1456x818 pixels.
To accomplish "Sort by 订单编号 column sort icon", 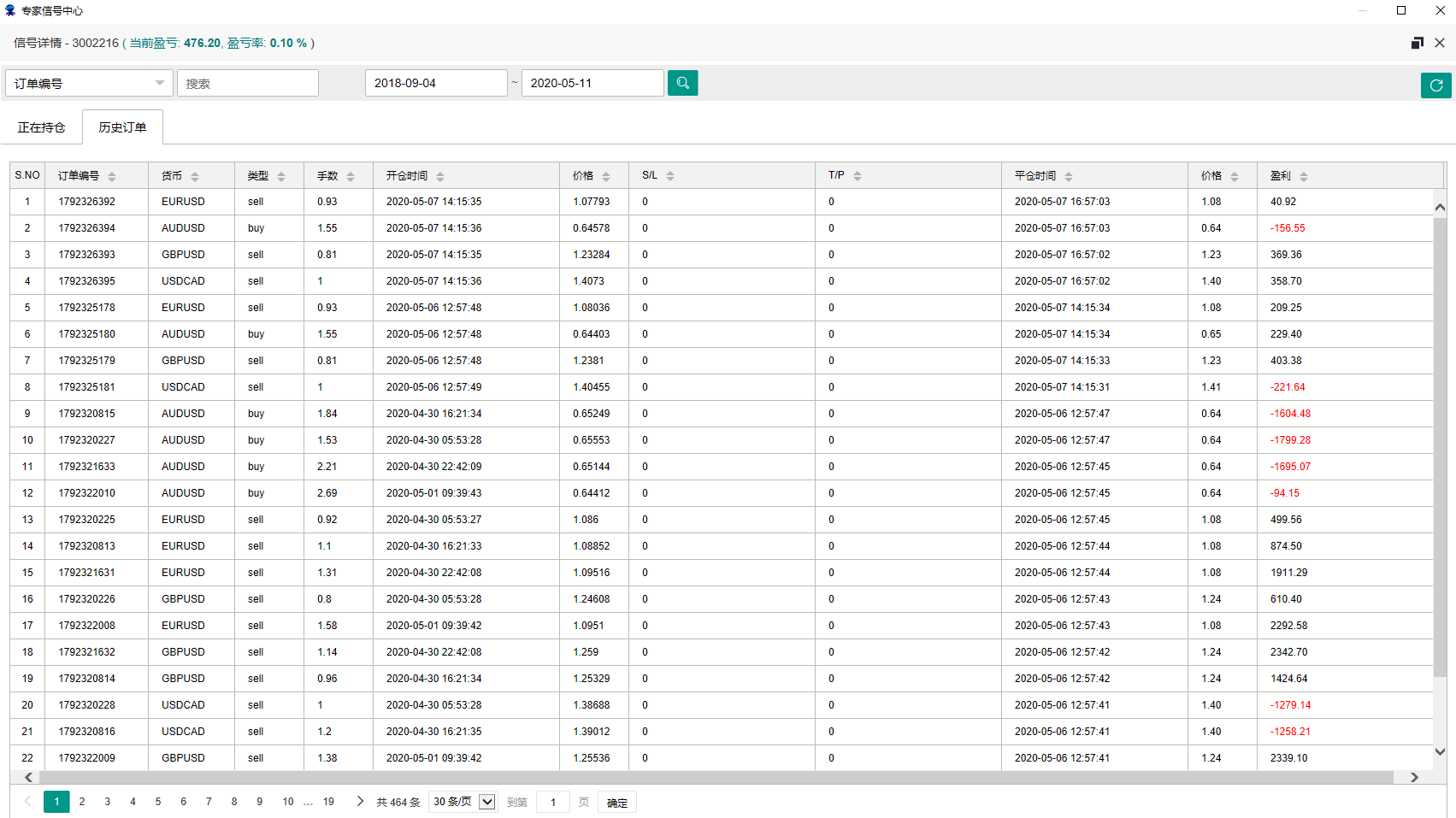I will [x=112, y=176].
